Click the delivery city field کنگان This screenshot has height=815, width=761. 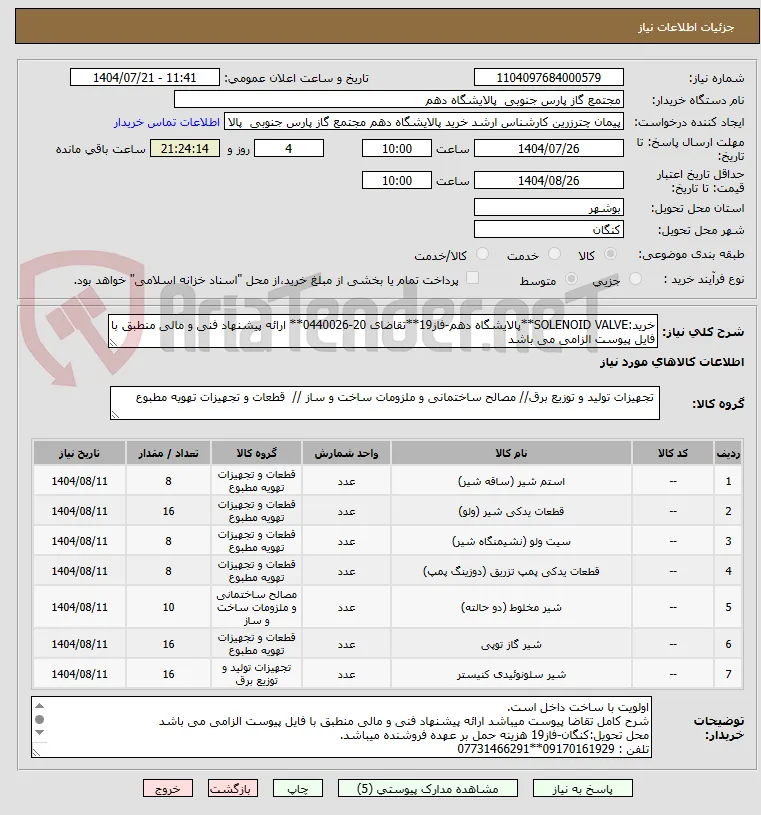(x=548, y=230)
